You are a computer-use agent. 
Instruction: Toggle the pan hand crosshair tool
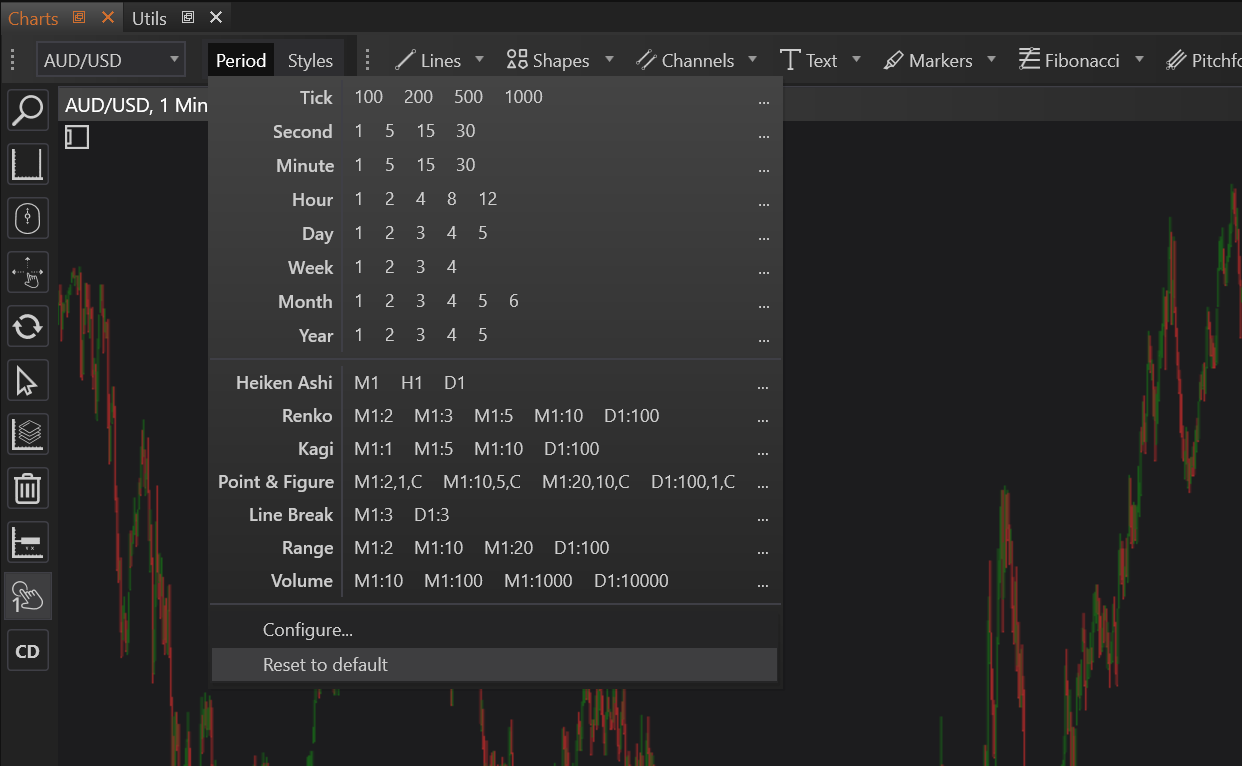[27, 272]
